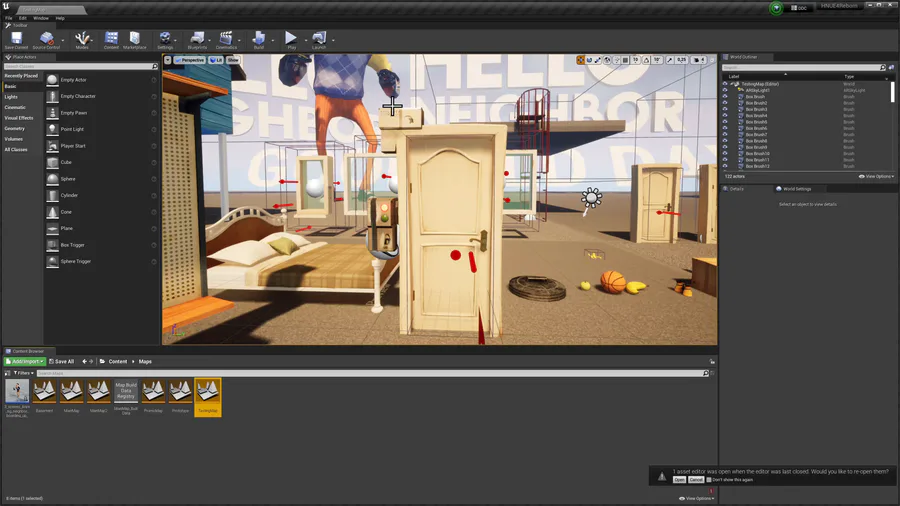Toggle visibility of ARSkyLight1 in outliner
The height and width of the screenshot is (506, 900).
click(725, 90)
